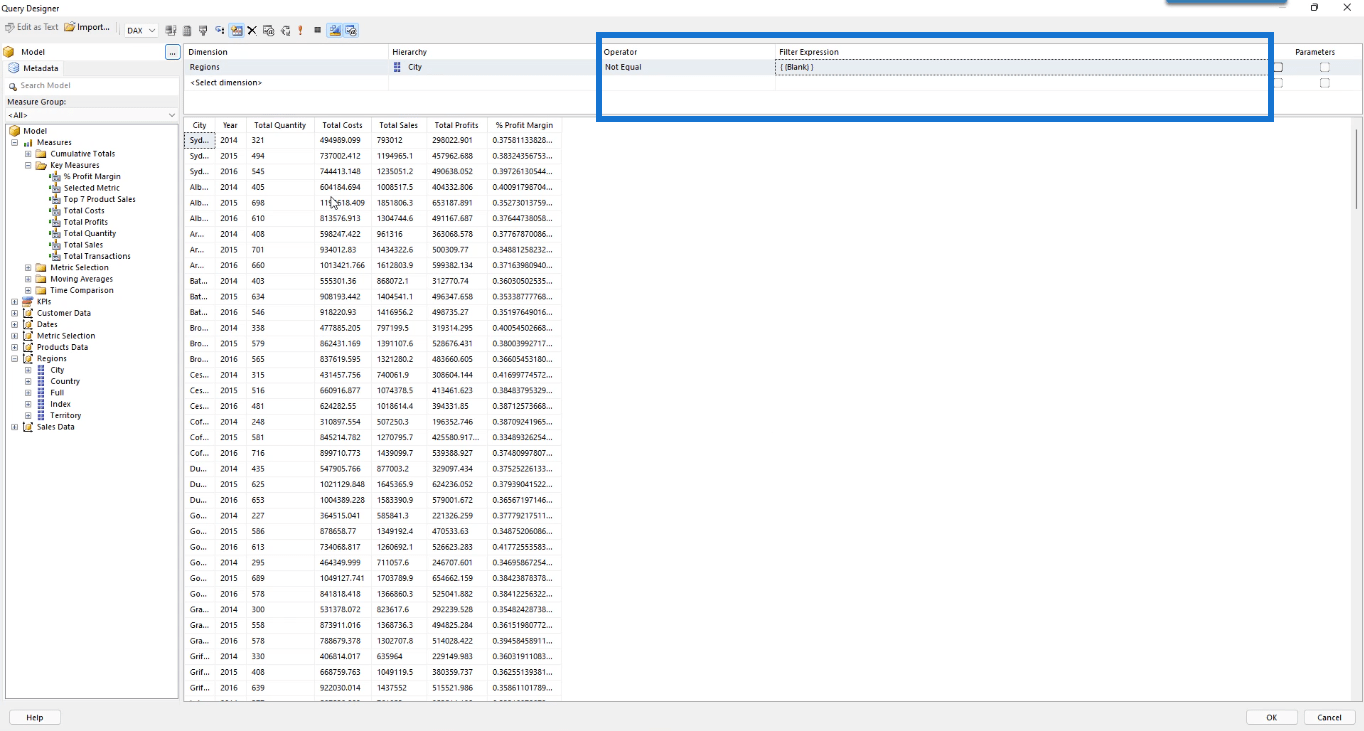The width and height of the screenshot is (1364, 731).
Task: Select the Selected Metric measure icon
Action: pyautogui.click(x=55, y=188)
